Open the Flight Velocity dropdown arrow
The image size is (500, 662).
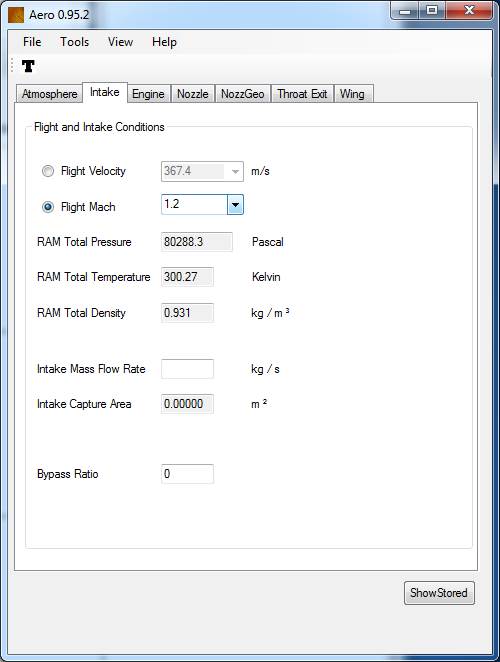pyautogui.click(x=235, y=171)
